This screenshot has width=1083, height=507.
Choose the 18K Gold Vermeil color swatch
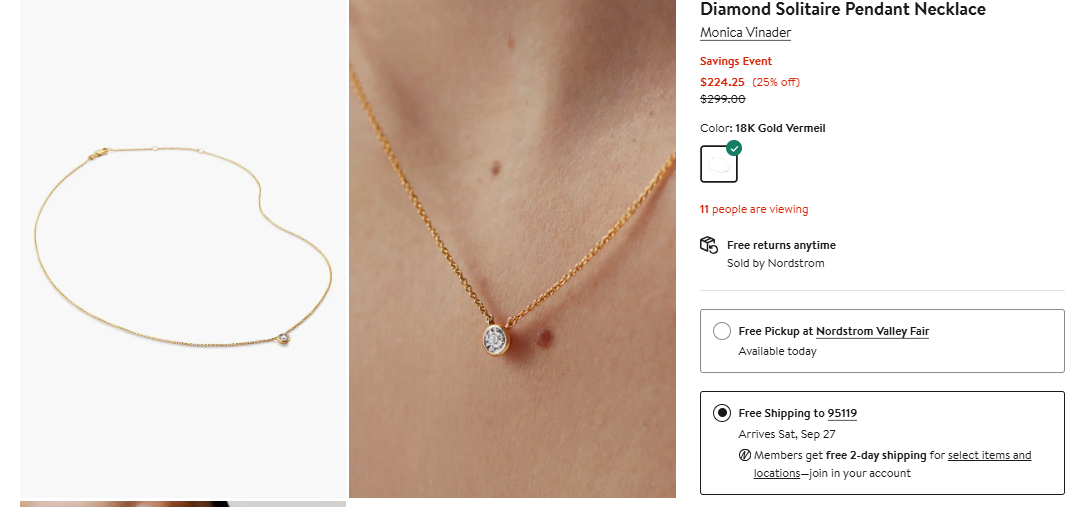pos(718,165)
